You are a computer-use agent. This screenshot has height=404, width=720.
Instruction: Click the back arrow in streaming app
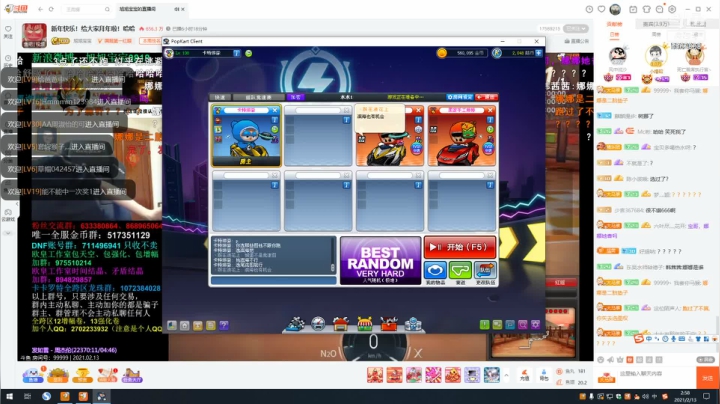point(40,9)
